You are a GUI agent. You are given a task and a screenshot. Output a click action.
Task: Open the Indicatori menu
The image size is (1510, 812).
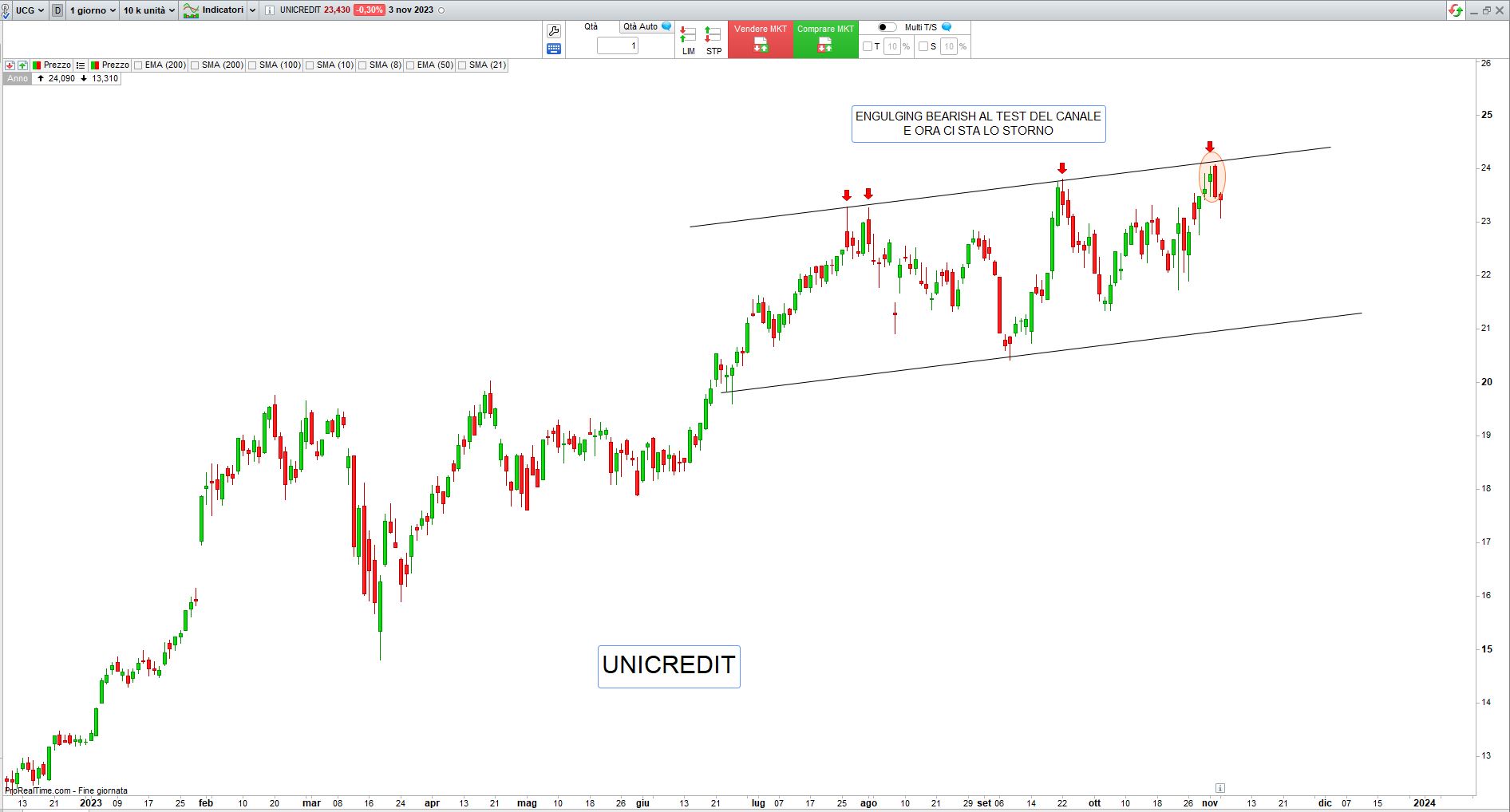[219, 10]
